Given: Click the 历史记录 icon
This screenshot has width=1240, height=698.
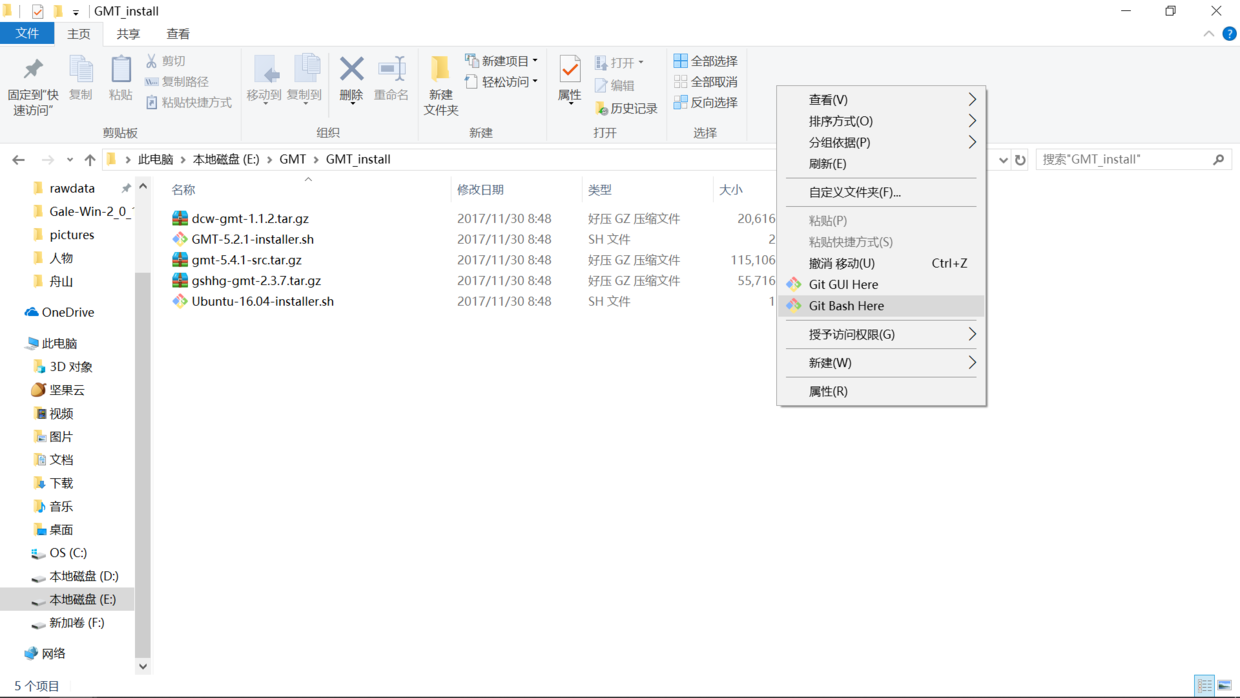Looking at the screenshot, I should pos(601,107).
